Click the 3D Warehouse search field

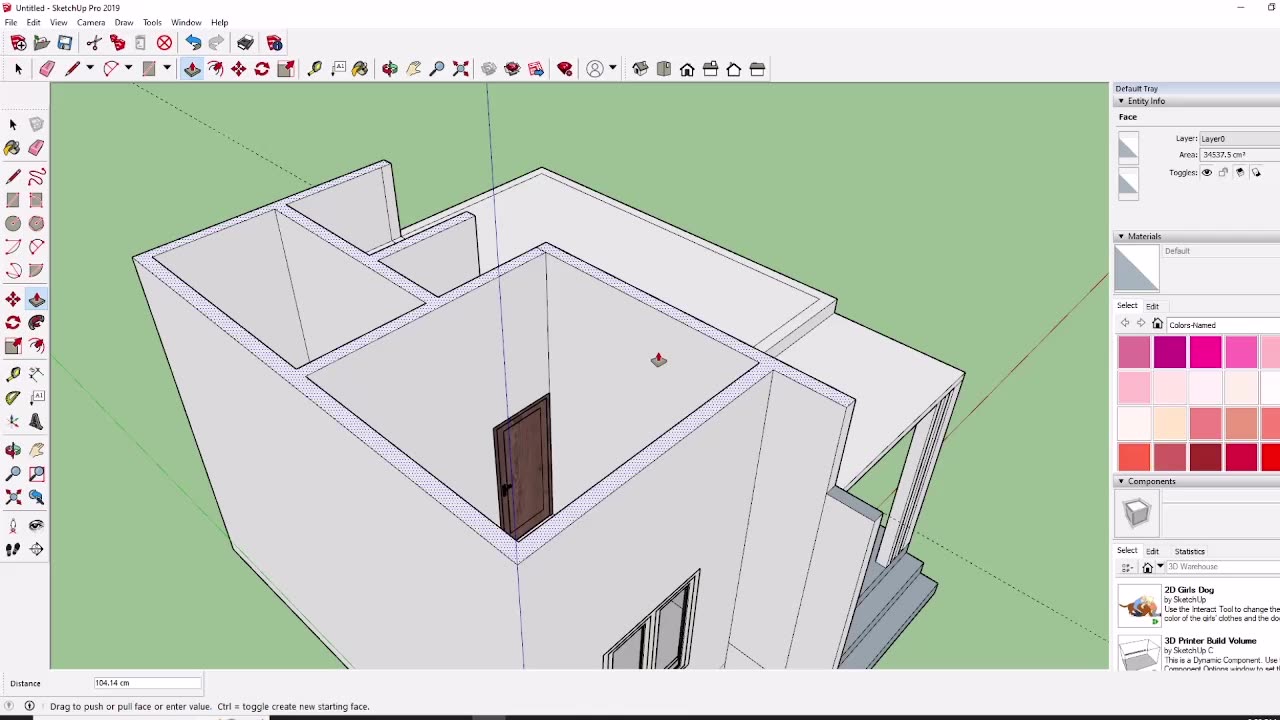1223,567
